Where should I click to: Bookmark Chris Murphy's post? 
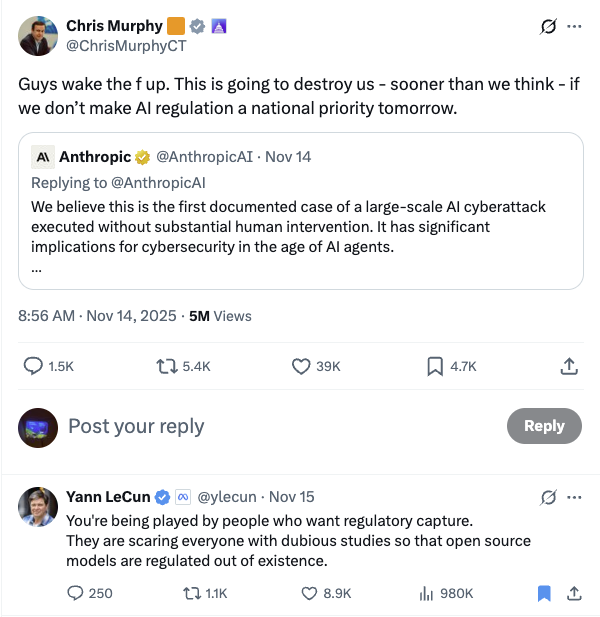tap(435, 367)
